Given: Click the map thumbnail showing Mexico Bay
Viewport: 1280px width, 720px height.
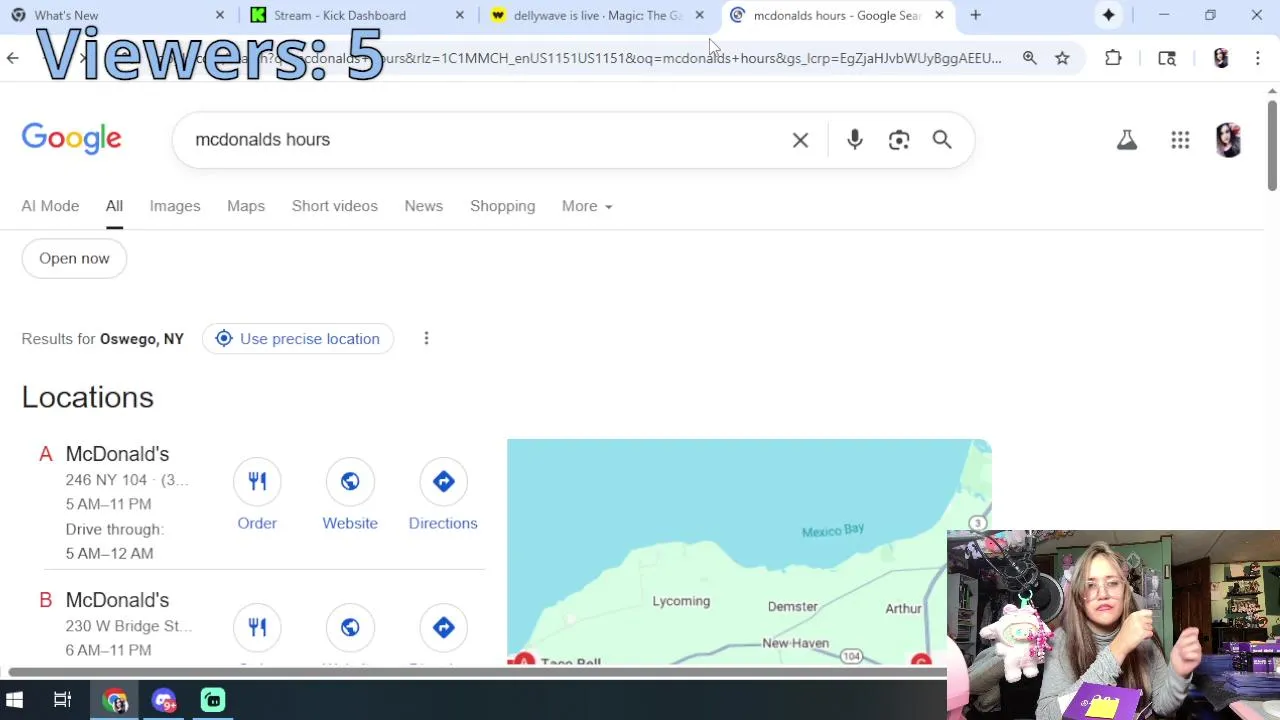Looking at the screenshot, I should tap(748, 552).
